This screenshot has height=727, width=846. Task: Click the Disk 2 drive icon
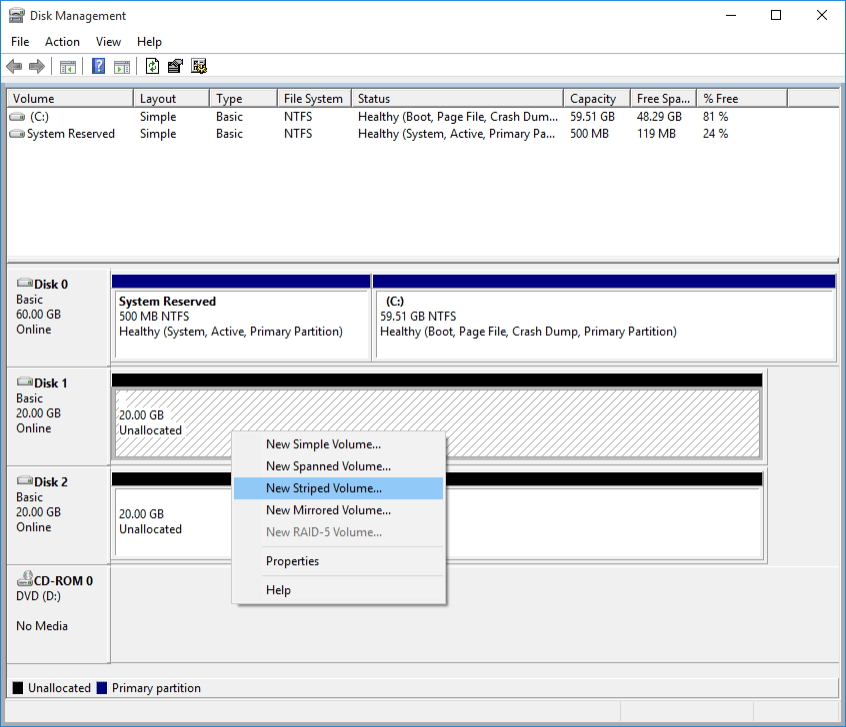(x=25, y=480)
